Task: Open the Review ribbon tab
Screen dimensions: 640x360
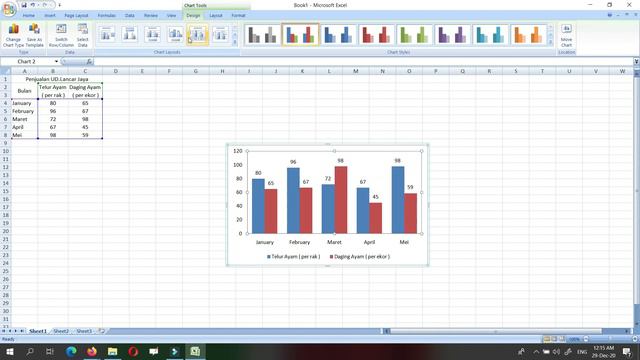Action: [x=151, y=16]
